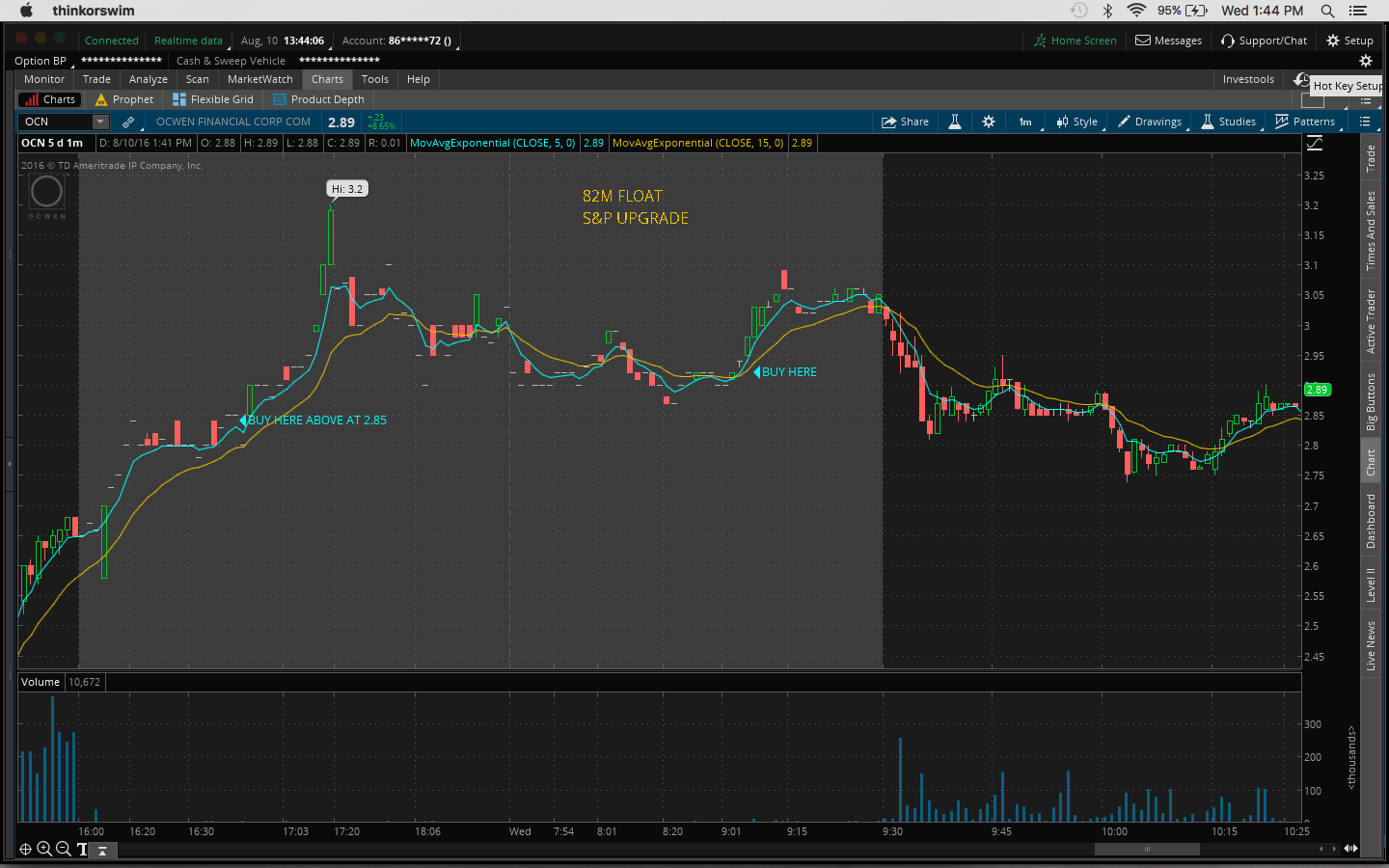
Task: Open the Charts sub-tab with bar icon
Action: coord(50,99)
